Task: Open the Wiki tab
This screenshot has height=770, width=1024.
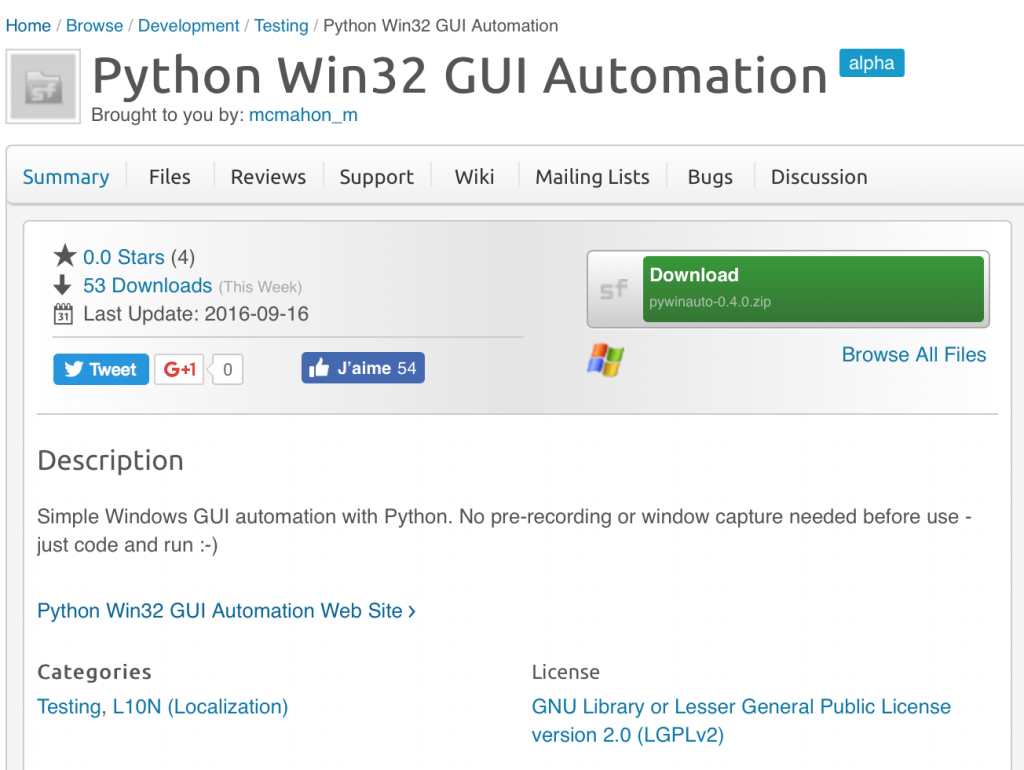Action: coord(474,177)
